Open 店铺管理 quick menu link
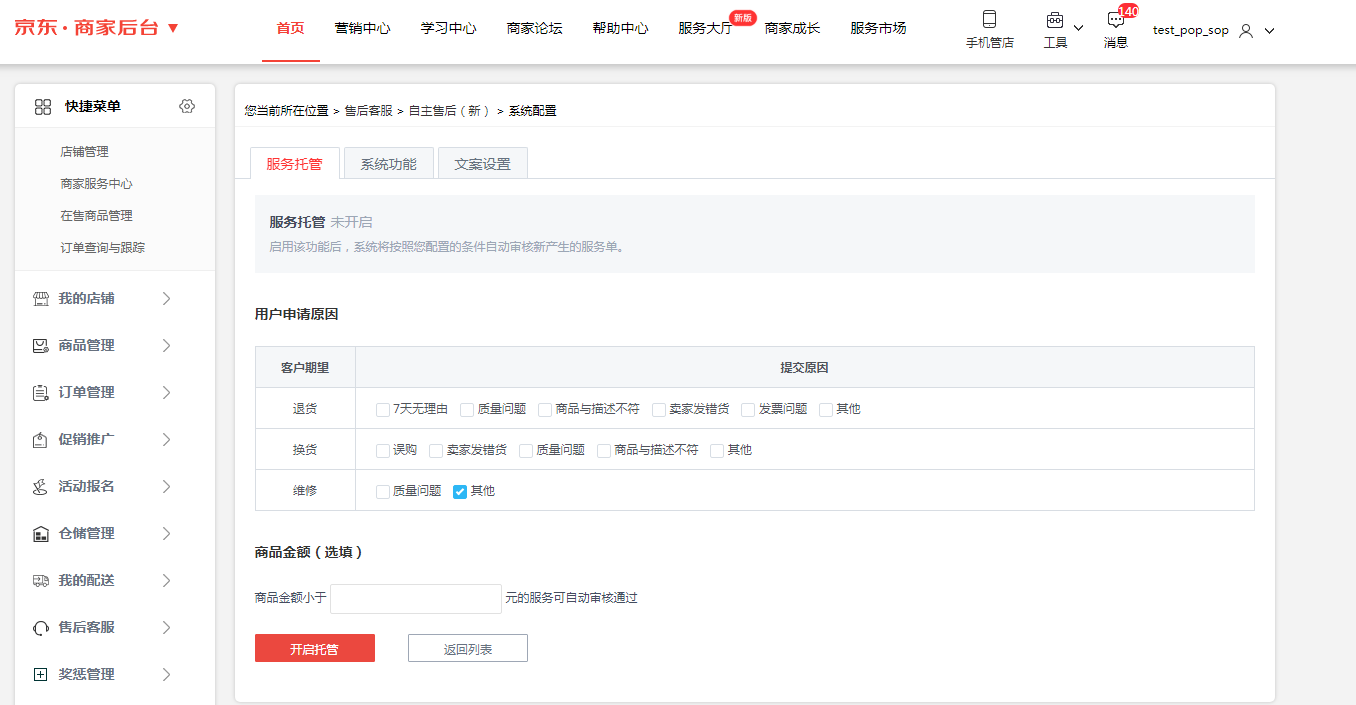The width and height of the screenshot is (1356, 705). (x=84, y=152)
